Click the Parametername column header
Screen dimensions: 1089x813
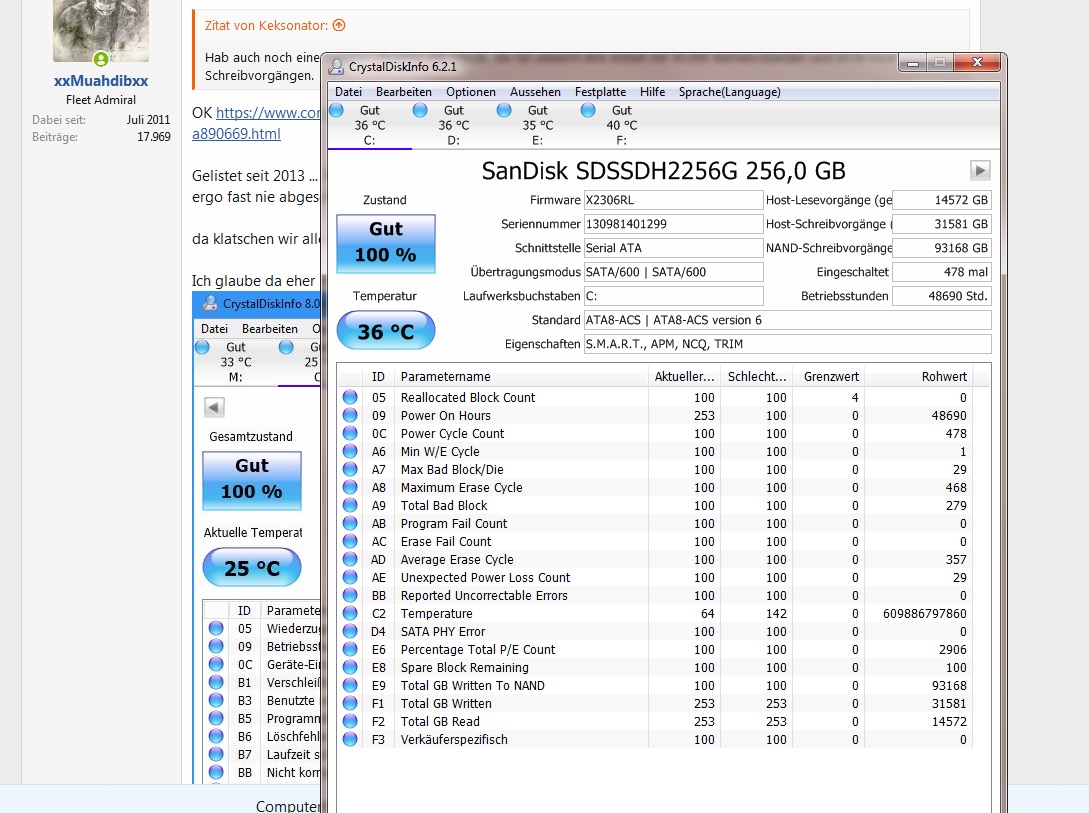[521, 376]
